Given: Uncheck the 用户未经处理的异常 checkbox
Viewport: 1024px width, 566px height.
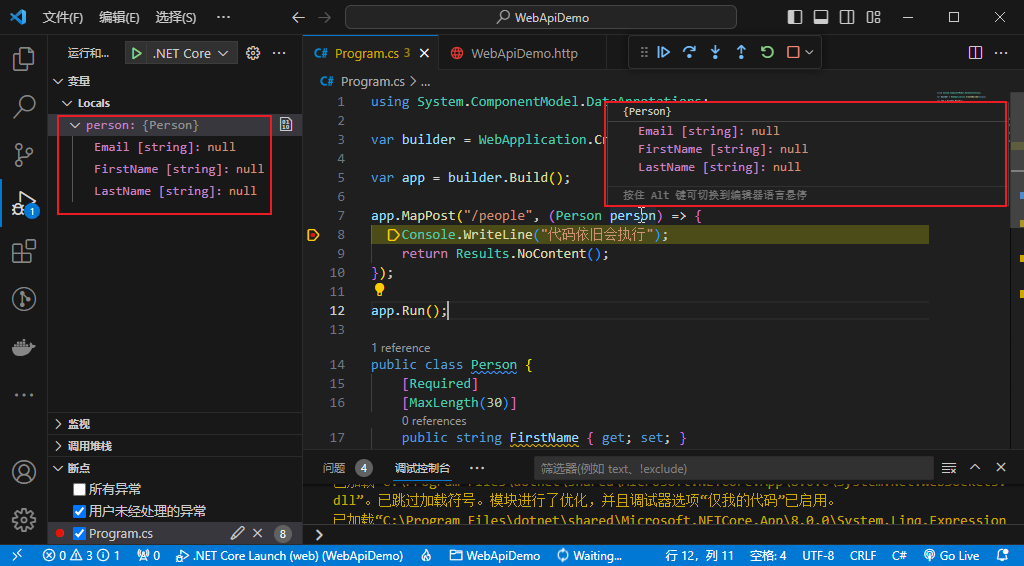Looking at the screenshot, I should pos(80,511).
